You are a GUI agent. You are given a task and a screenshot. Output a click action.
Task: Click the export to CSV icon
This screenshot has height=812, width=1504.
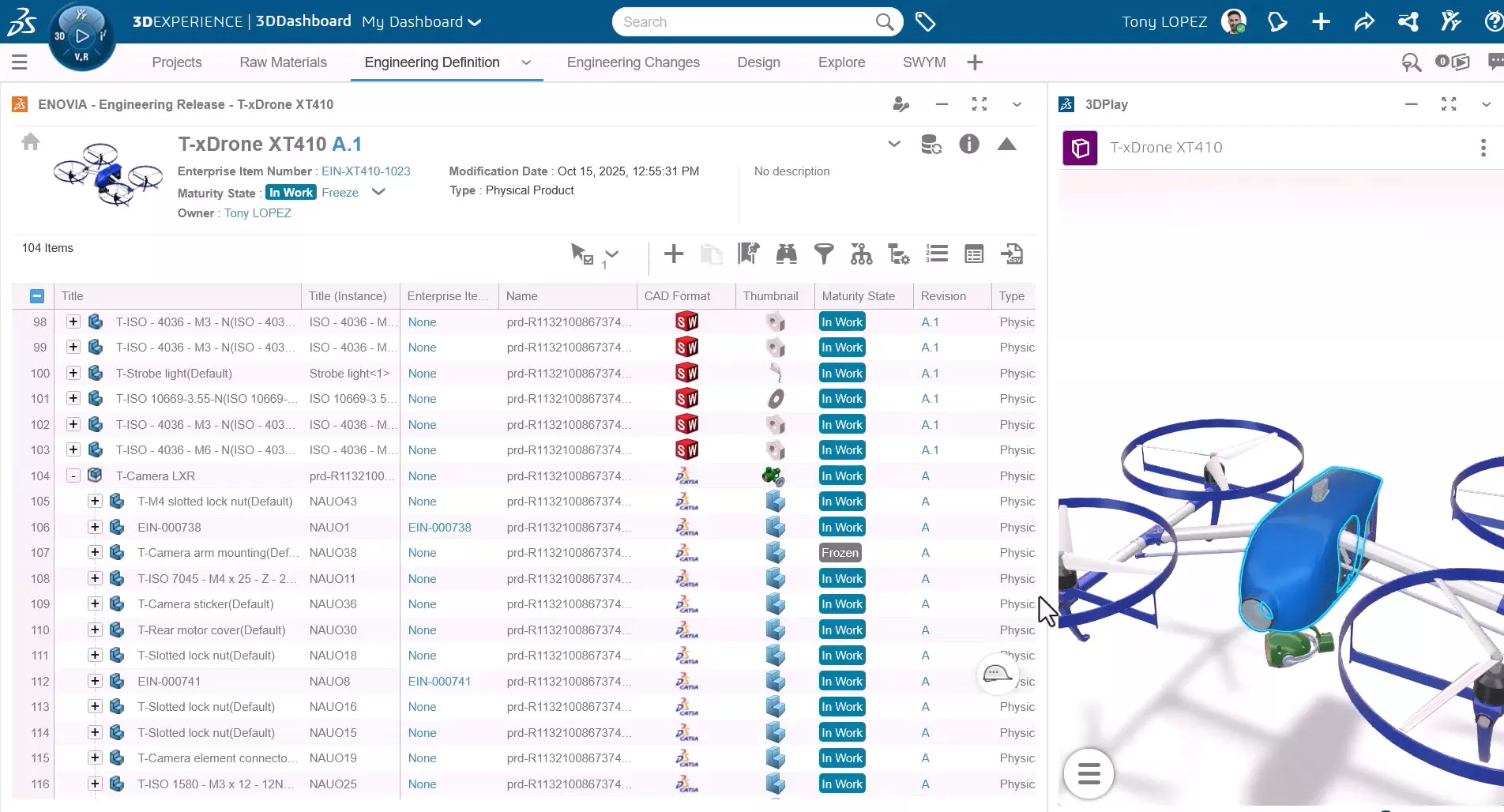click(1012, 254)
